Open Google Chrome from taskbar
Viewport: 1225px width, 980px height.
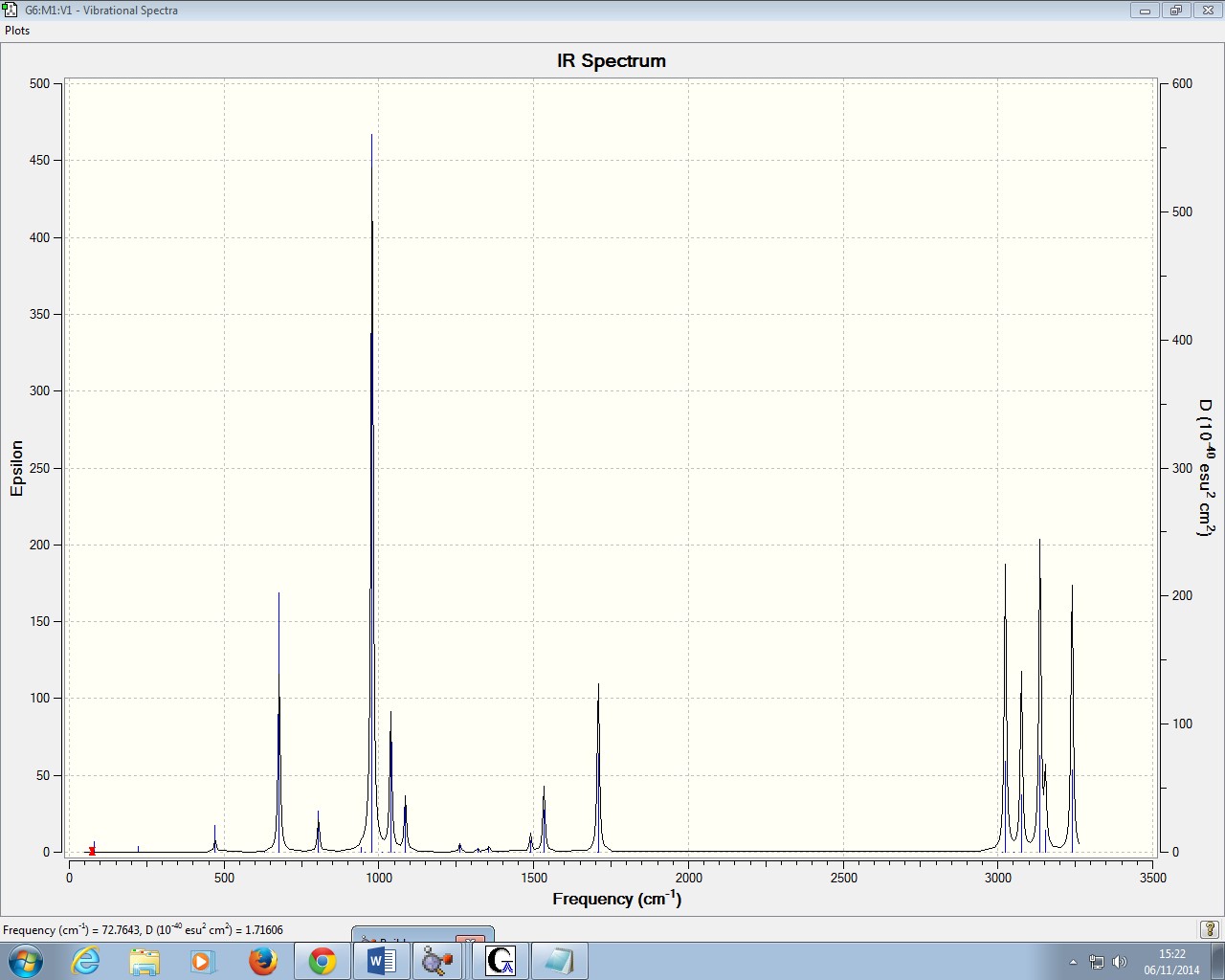[x=323, y=961]
